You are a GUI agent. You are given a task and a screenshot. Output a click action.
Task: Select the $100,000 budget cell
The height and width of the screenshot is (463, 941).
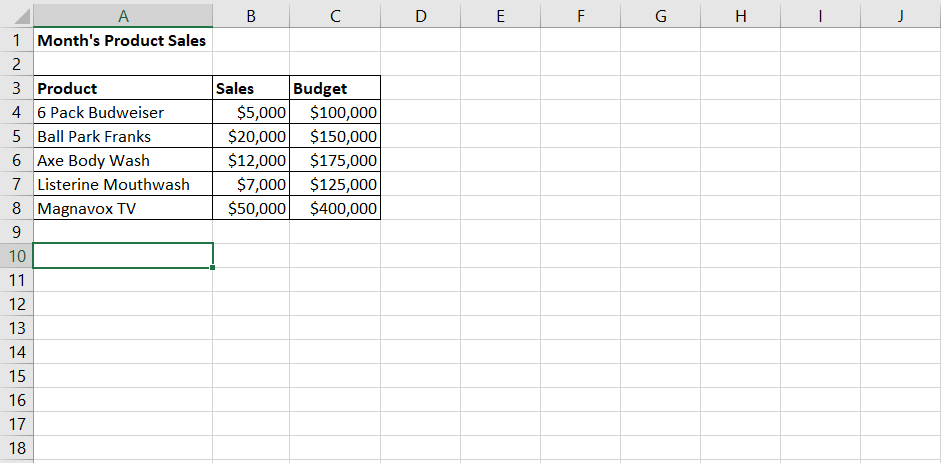click(x=335, y=112)
